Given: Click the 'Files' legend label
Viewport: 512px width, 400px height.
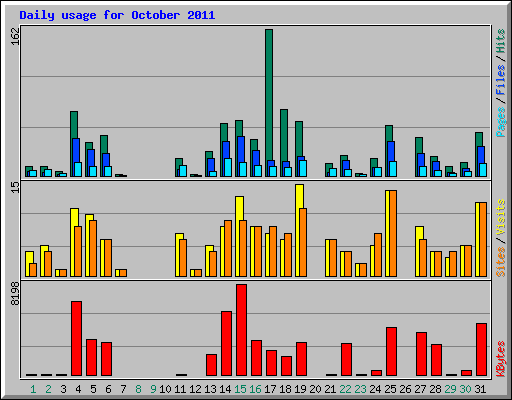Looking at the screenshot, I should (501, 80).
